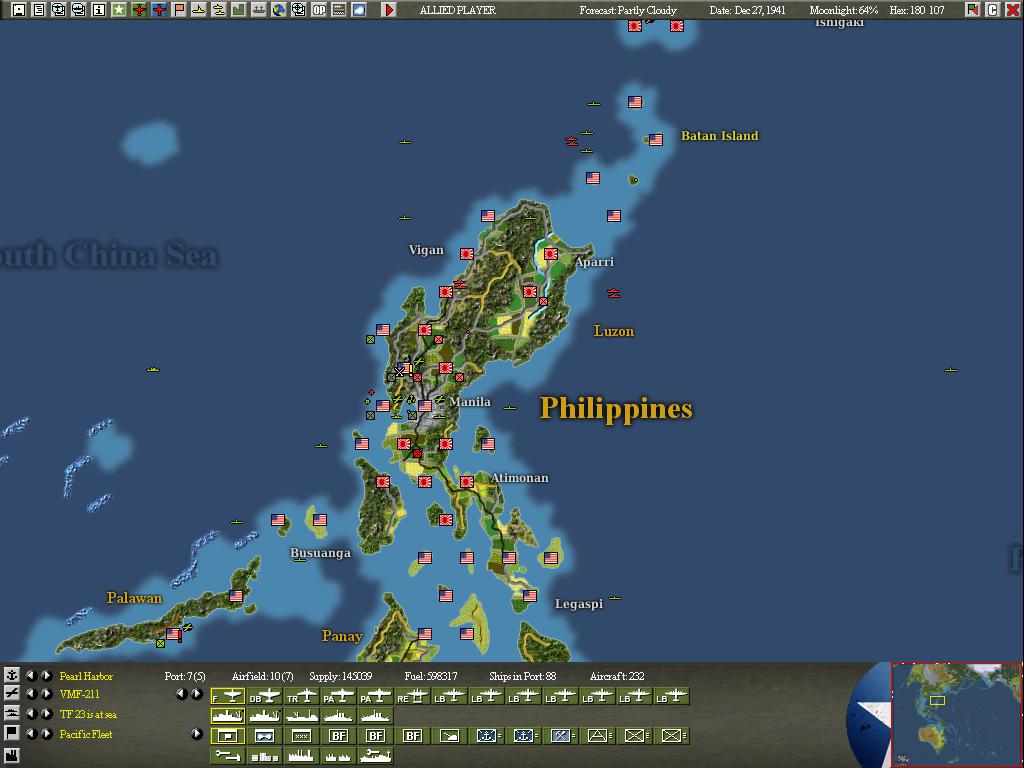Go to previous base before Pearl Harbor
The image size is (1024, 768).
click(31, 675)
